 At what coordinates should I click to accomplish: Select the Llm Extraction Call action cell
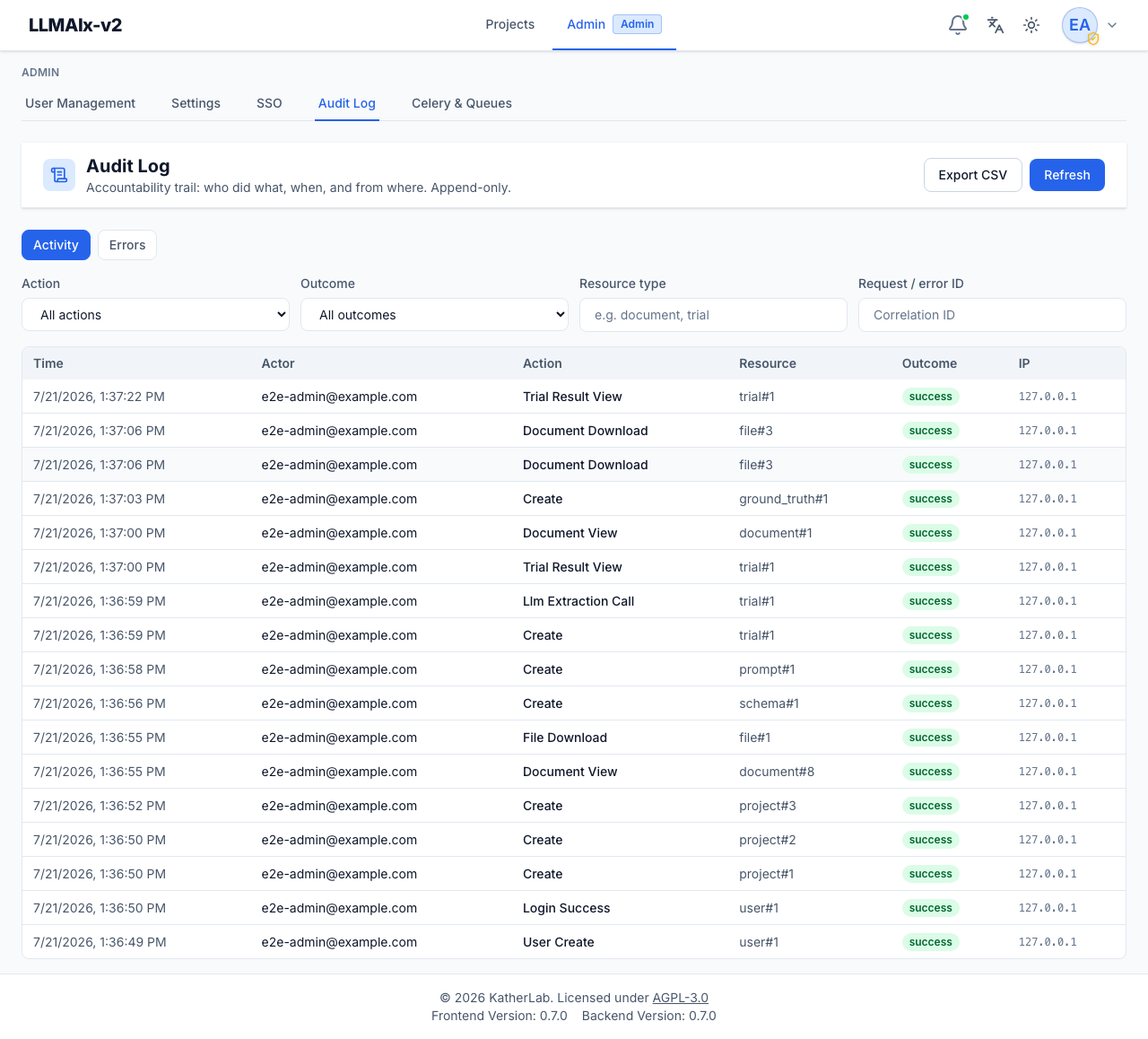coord(578,601)
